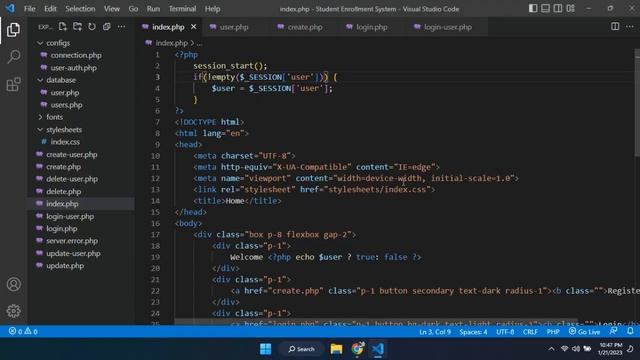Change encoding via UTF-8 status entry
Screen dimensions: 640x360
[505, 332]
